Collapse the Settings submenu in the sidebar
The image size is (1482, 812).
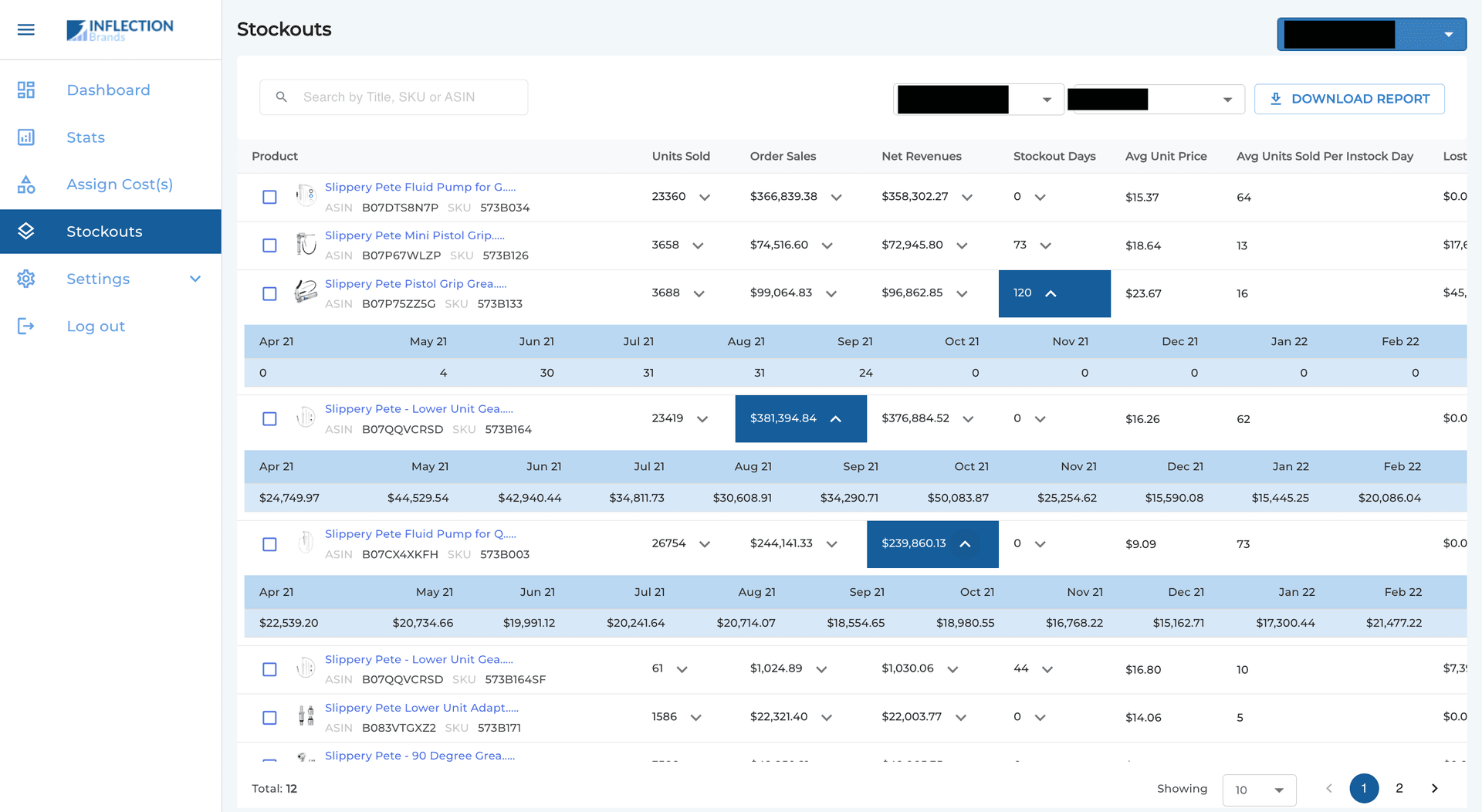(195, 279)
